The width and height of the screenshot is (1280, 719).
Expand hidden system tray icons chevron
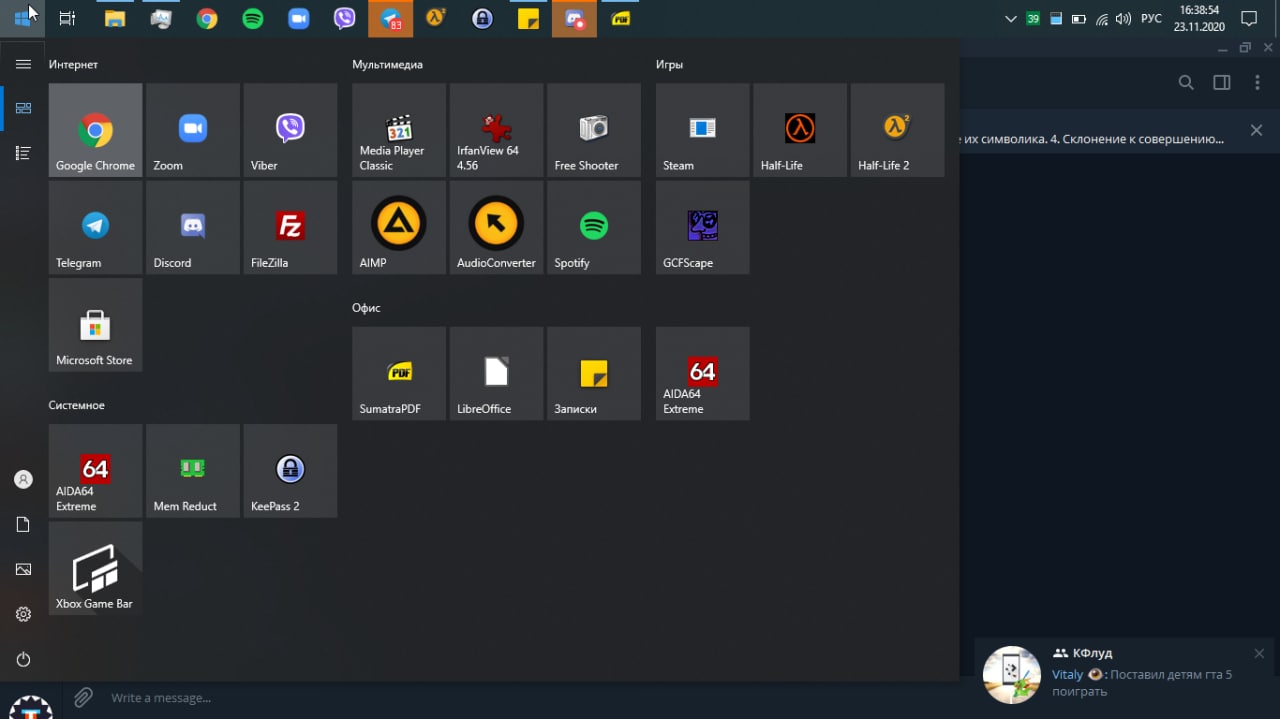tap(1010, 18)
